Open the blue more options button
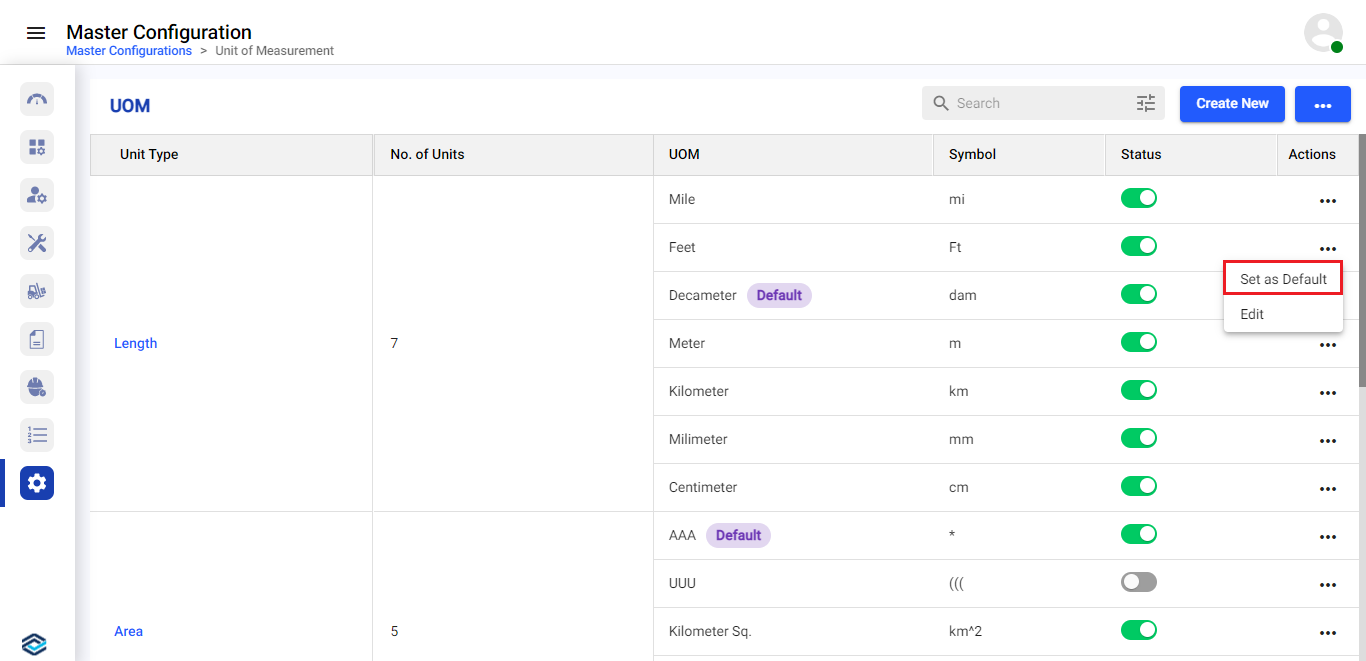This screenshot has height=661, width=1366. 1322,104
